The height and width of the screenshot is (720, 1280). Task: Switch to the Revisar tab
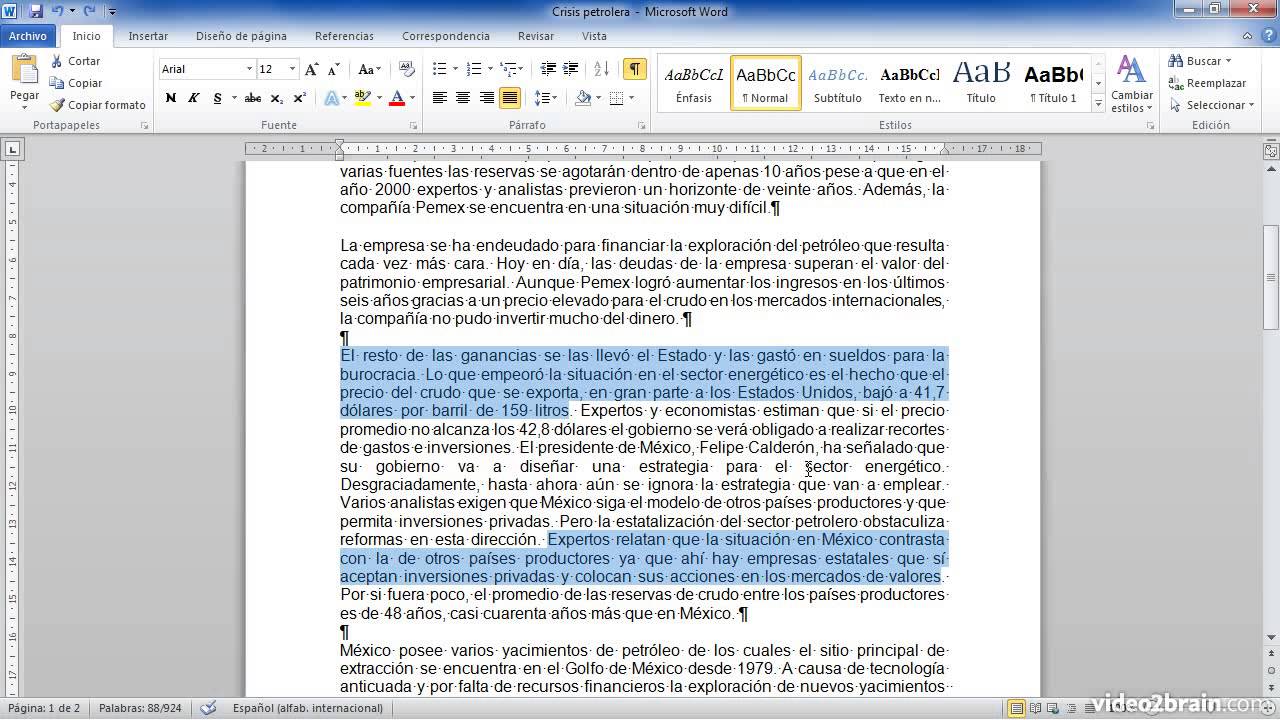coord(536,36)
